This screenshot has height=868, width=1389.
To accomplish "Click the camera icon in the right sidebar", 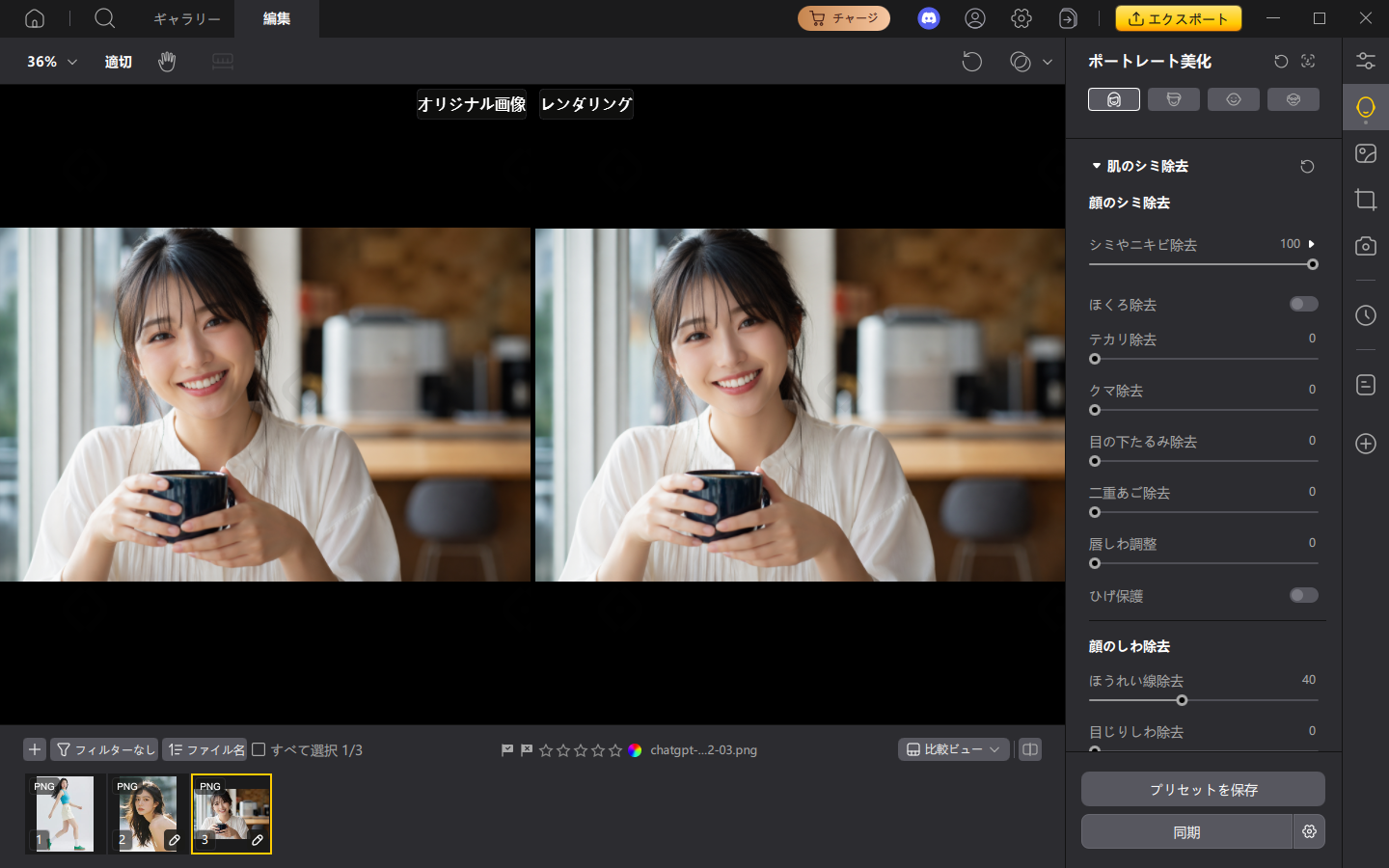I will (x=1366, y=246).
